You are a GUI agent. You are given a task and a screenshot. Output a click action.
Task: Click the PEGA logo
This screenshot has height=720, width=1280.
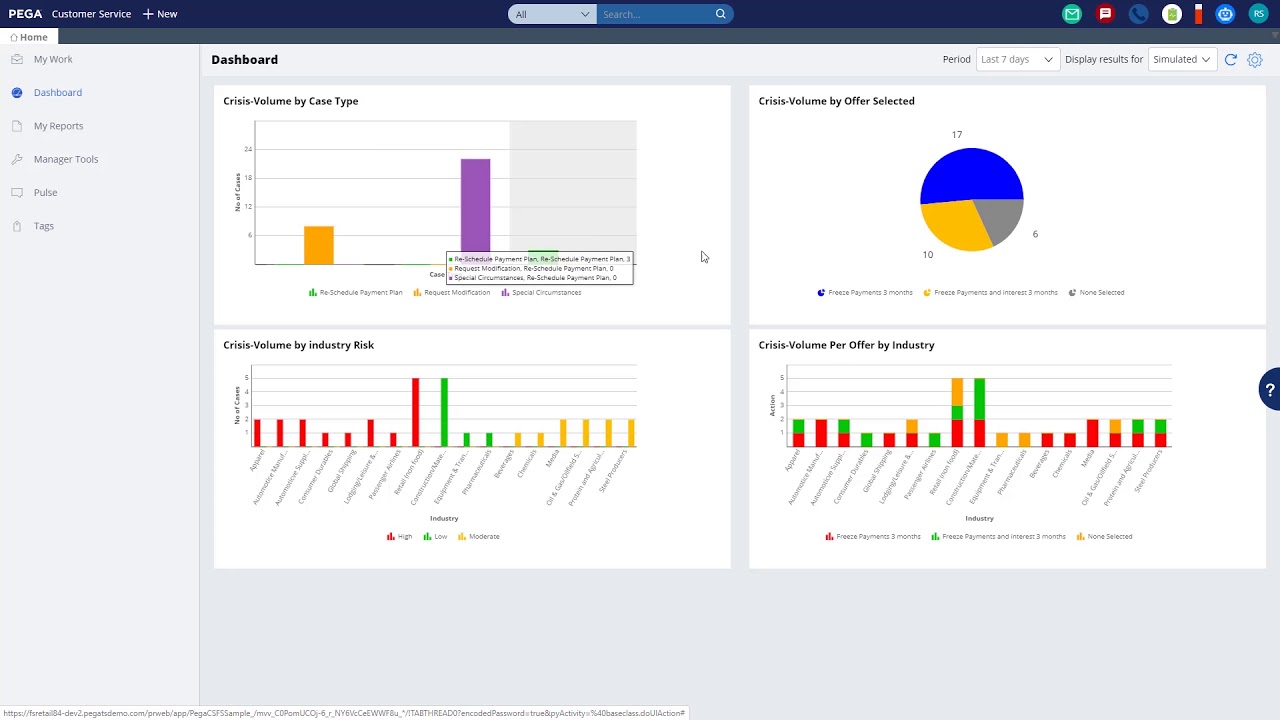25,14
